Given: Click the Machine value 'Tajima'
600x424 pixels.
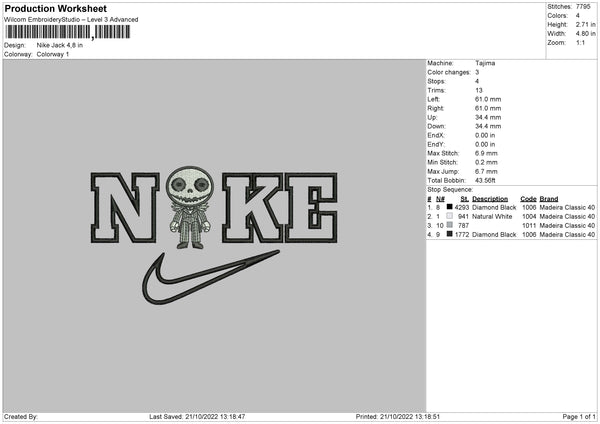Looking at the screenshot, I should [485, 63].
